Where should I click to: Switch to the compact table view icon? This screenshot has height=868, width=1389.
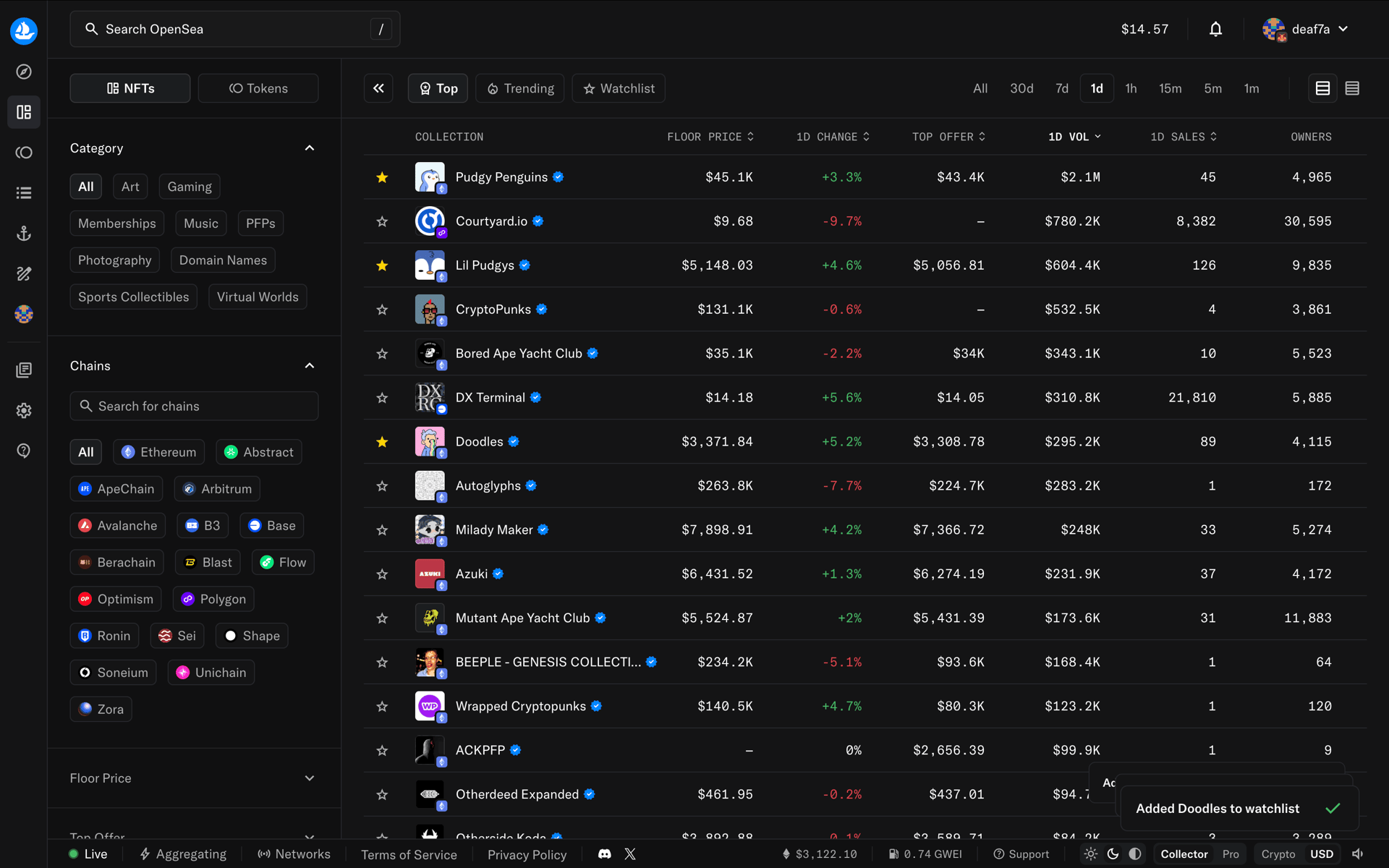click(1352, 88)
